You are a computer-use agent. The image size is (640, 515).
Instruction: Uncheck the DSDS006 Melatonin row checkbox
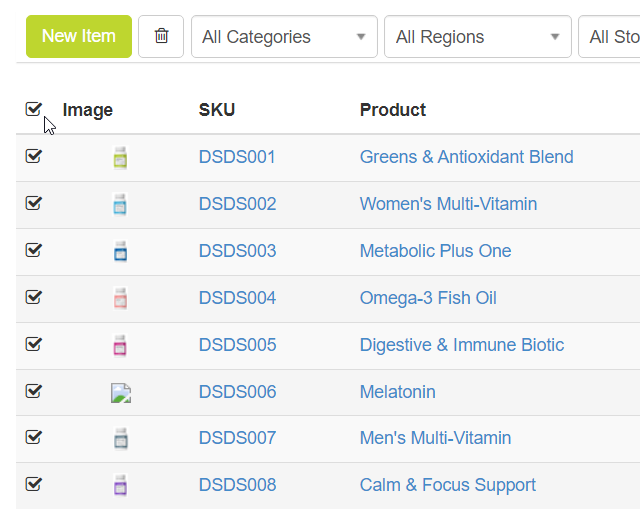pos(33,391)
